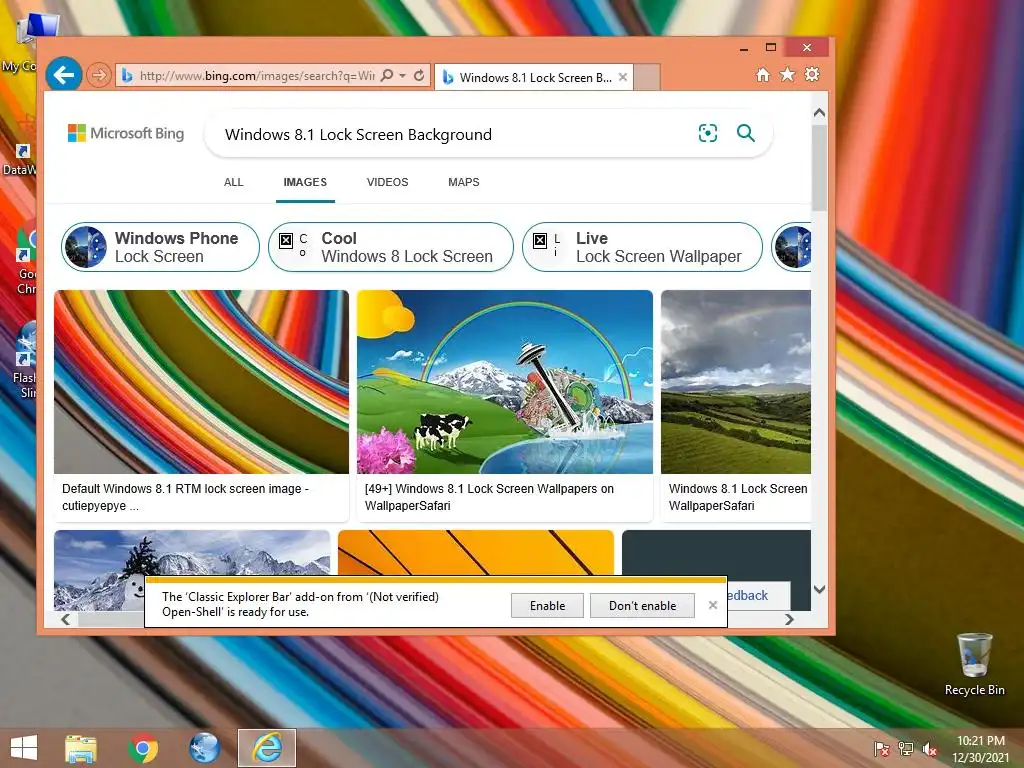Select the Windows 8.1 Lock Screen B... tab
Image resolution: width=1024 pixels, height=768 pixels.
click(x=534, y=77)
